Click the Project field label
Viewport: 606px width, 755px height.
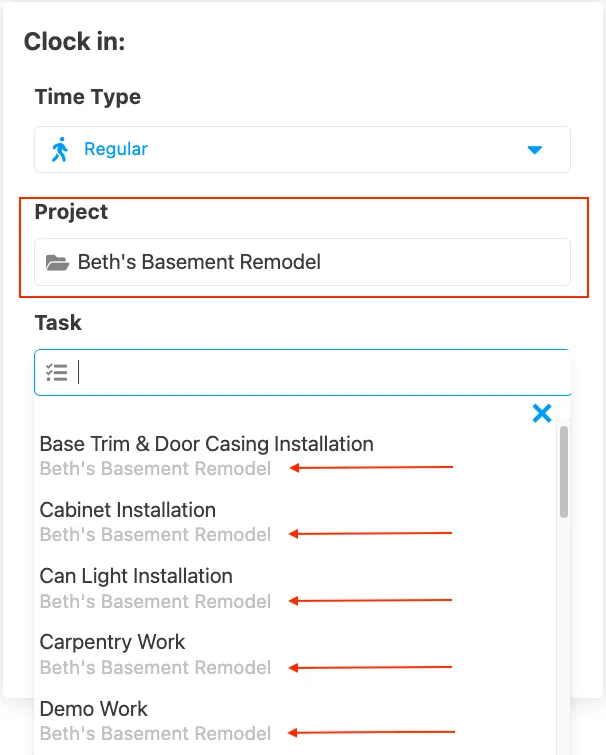click(x=71, y=212)
